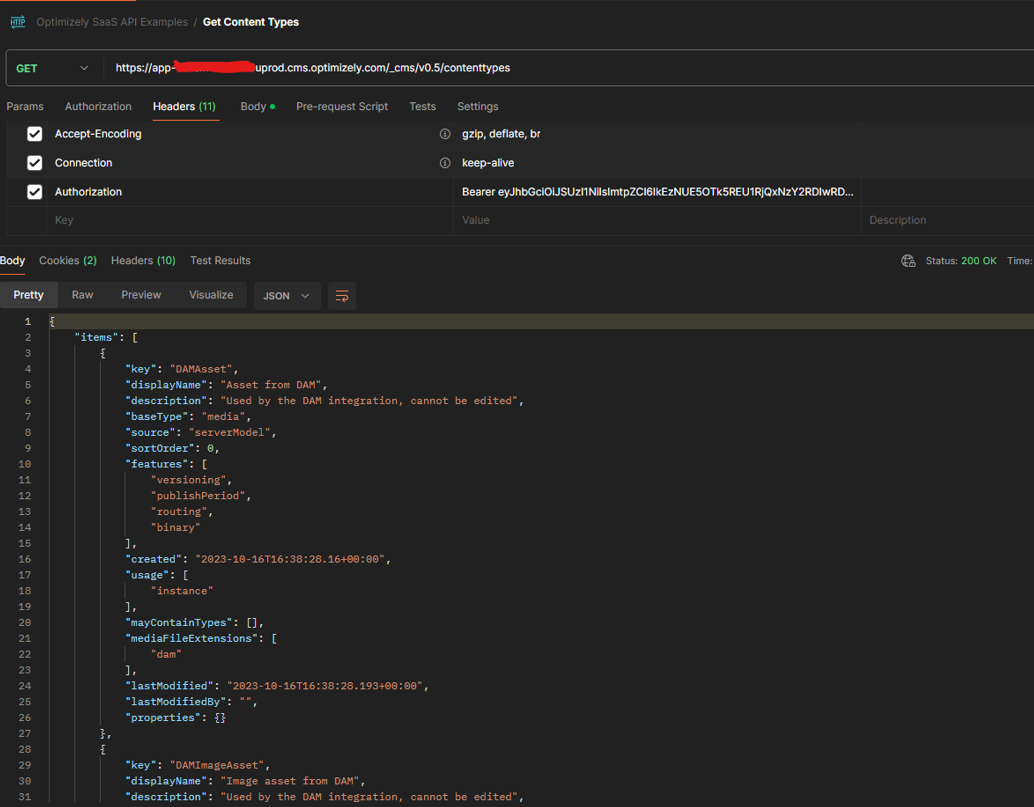Click the HTTP request icon beside the breadcrumb
The width and height of the screenshot is (1034, 807).
18,22
